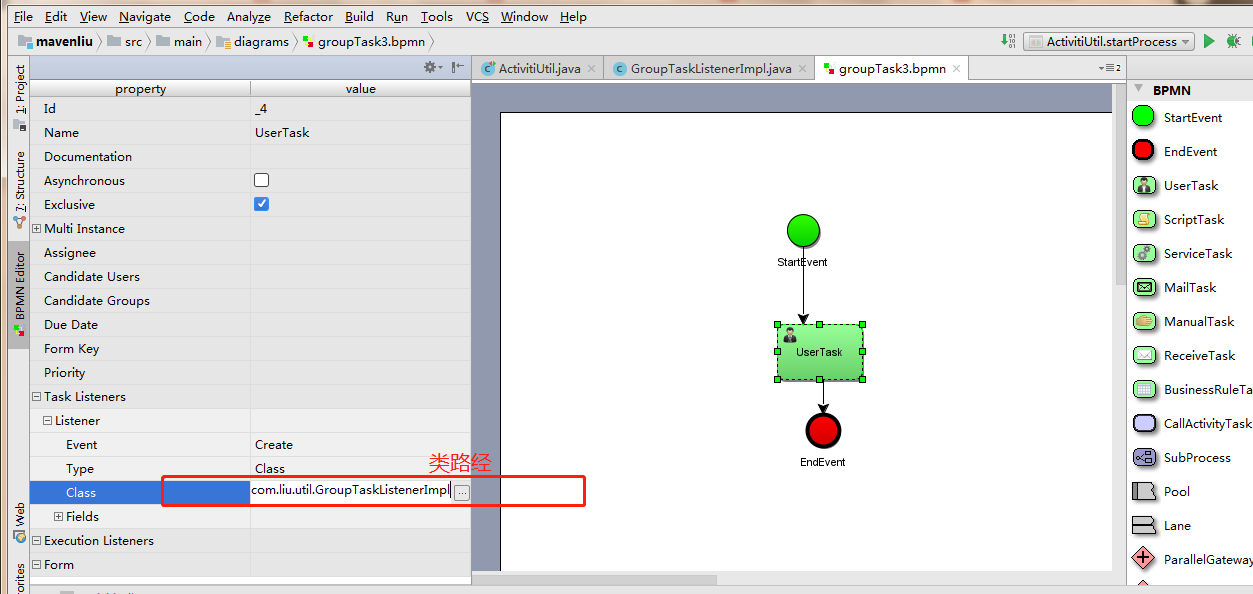Open the VCS menu
This screenshot has height=594, width=1253.
pyautogui.click(x=478, y=16)
